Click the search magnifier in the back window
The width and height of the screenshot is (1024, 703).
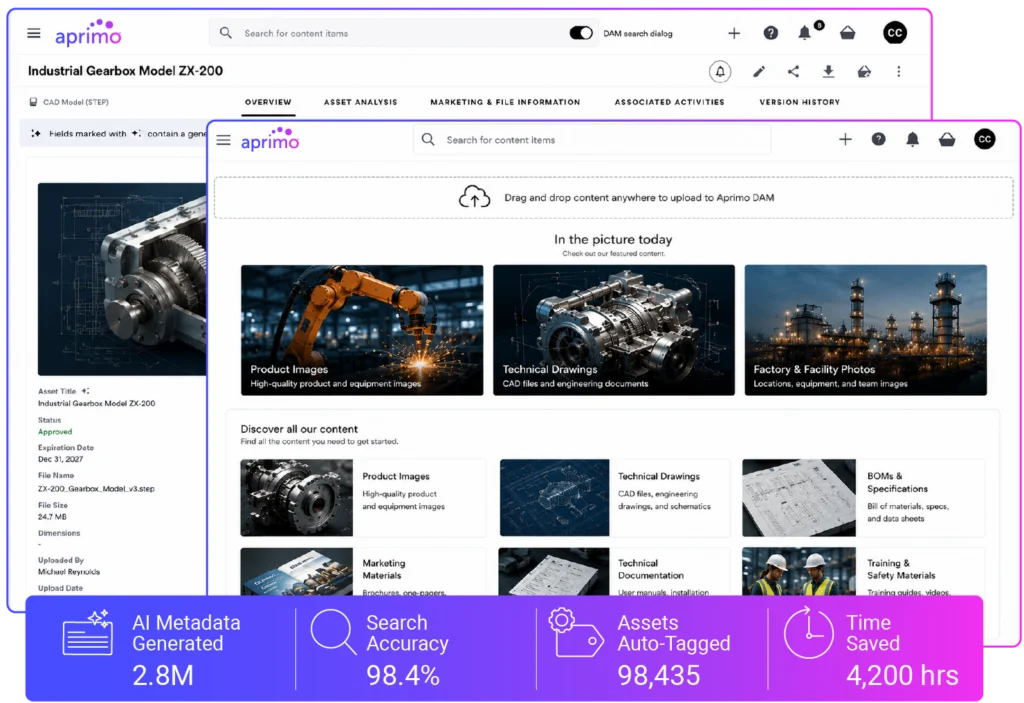226,33
